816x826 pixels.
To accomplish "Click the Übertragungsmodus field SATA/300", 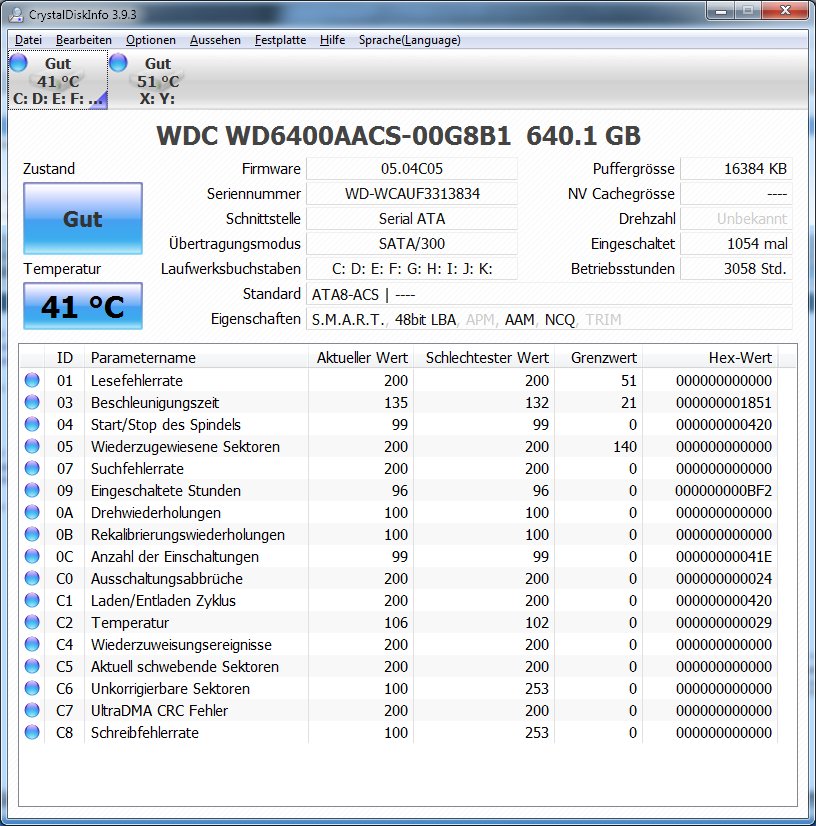I will [x=412, y=244].
